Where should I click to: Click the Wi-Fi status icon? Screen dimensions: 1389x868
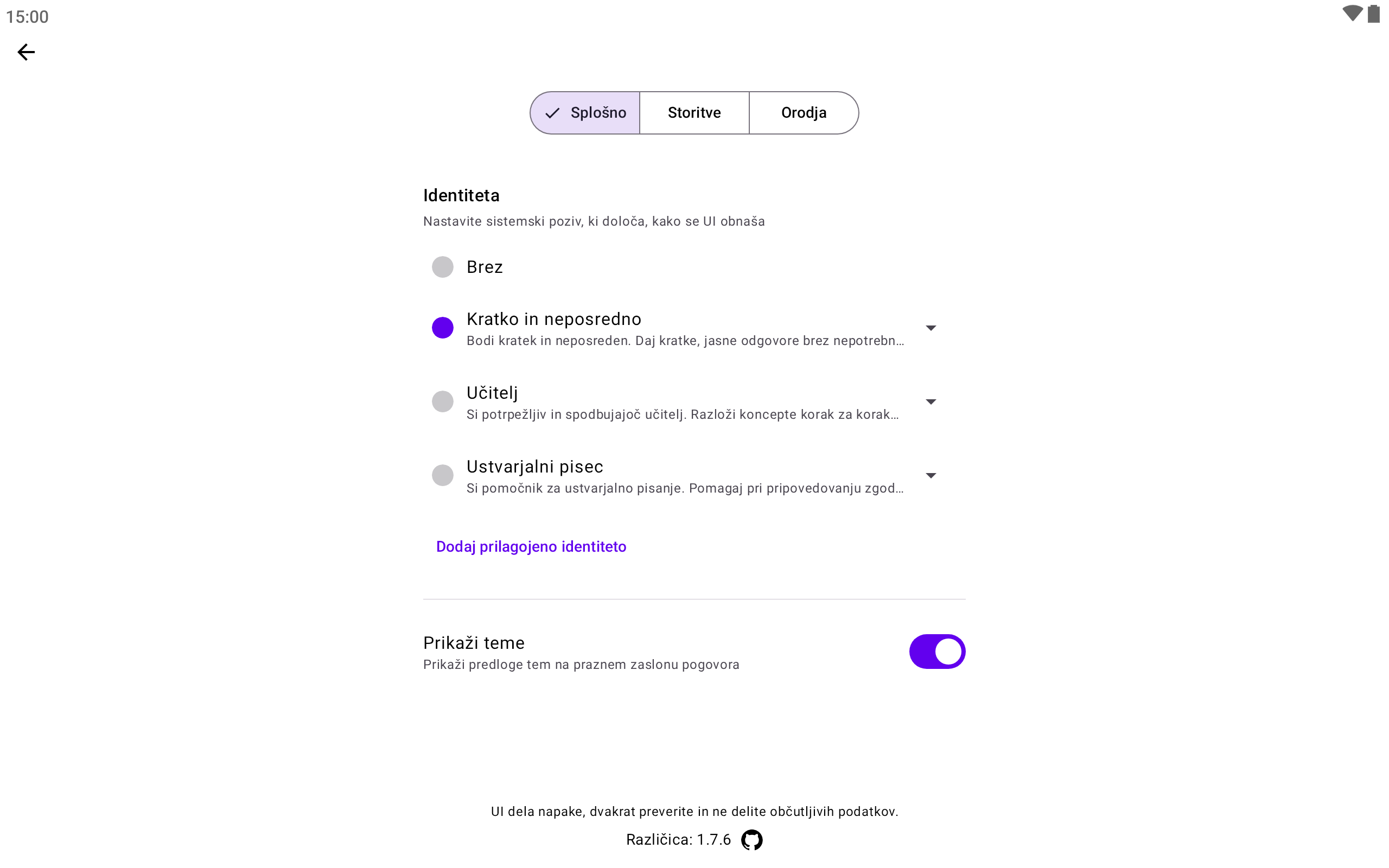pyautogui.click(x=1352, y=14)
